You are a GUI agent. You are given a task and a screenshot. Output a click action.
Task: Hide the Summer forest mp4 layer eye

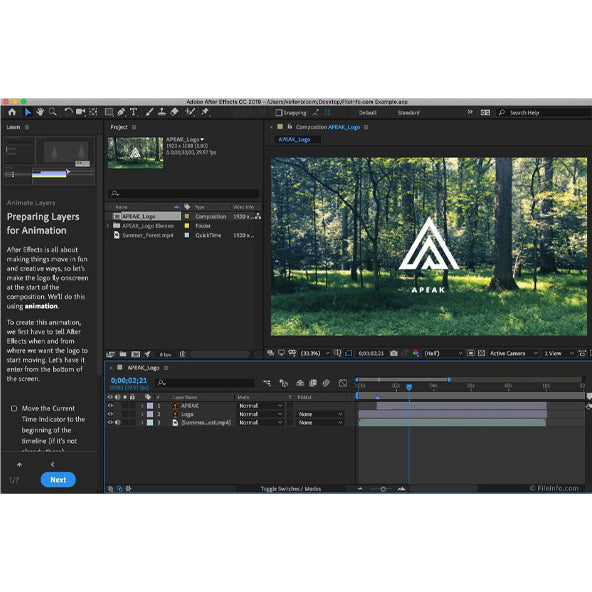coord(110,422)
